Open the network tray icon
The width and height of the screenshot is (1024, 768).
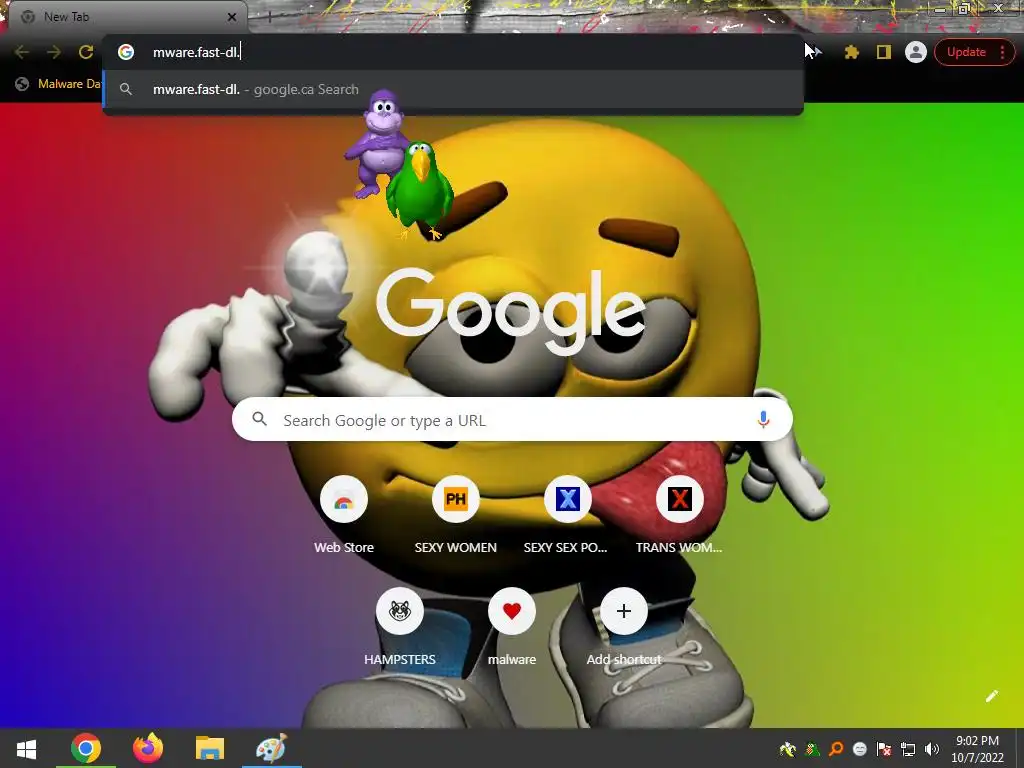pyautogui.click(x=908, y=749)
